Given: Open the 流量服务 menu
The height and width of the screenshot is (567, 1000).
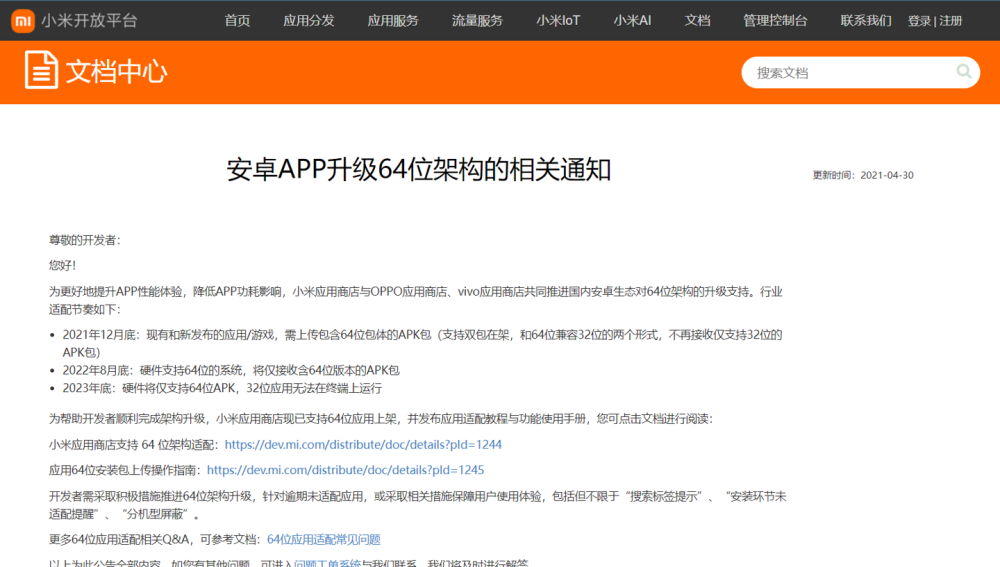Looking at the screenshot, I should [x=477, y=20].
